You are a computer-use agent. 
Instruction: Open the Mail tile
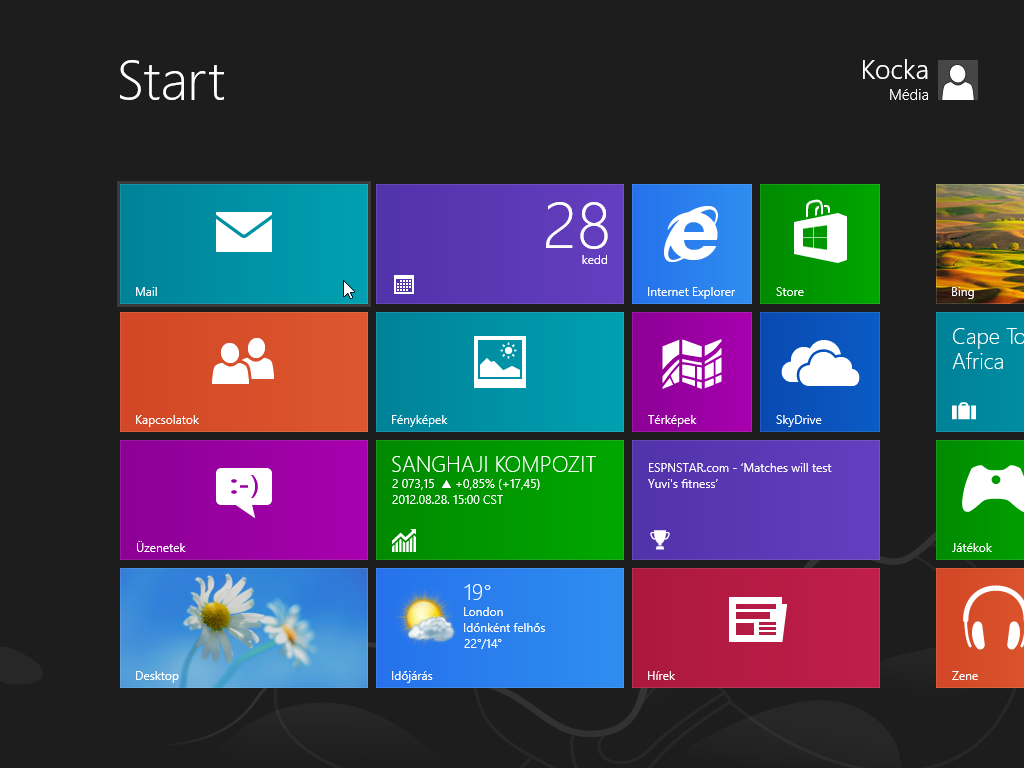pos(244,243)
